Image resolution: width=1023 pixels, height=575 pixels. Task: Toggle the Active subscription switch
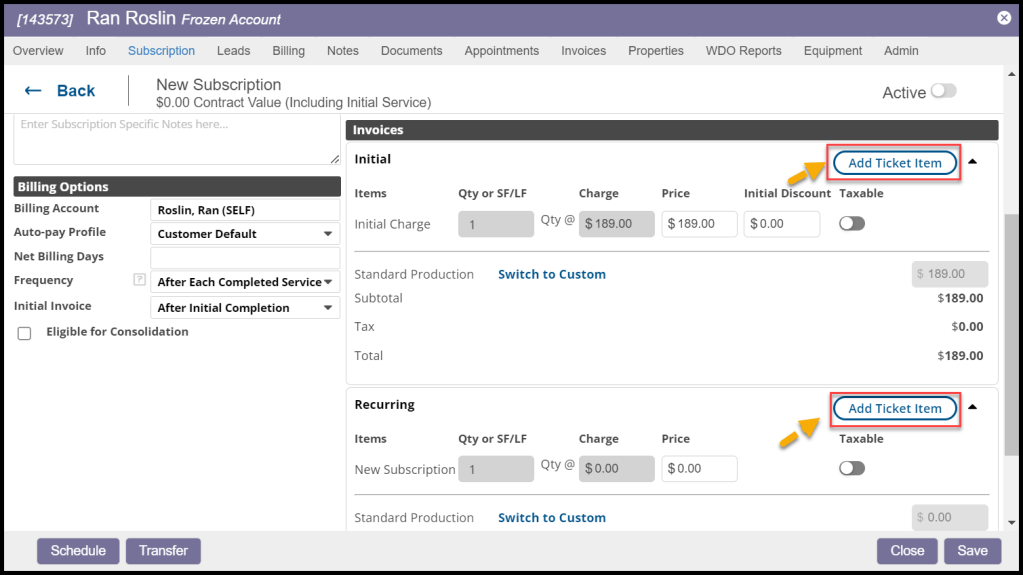942,91
